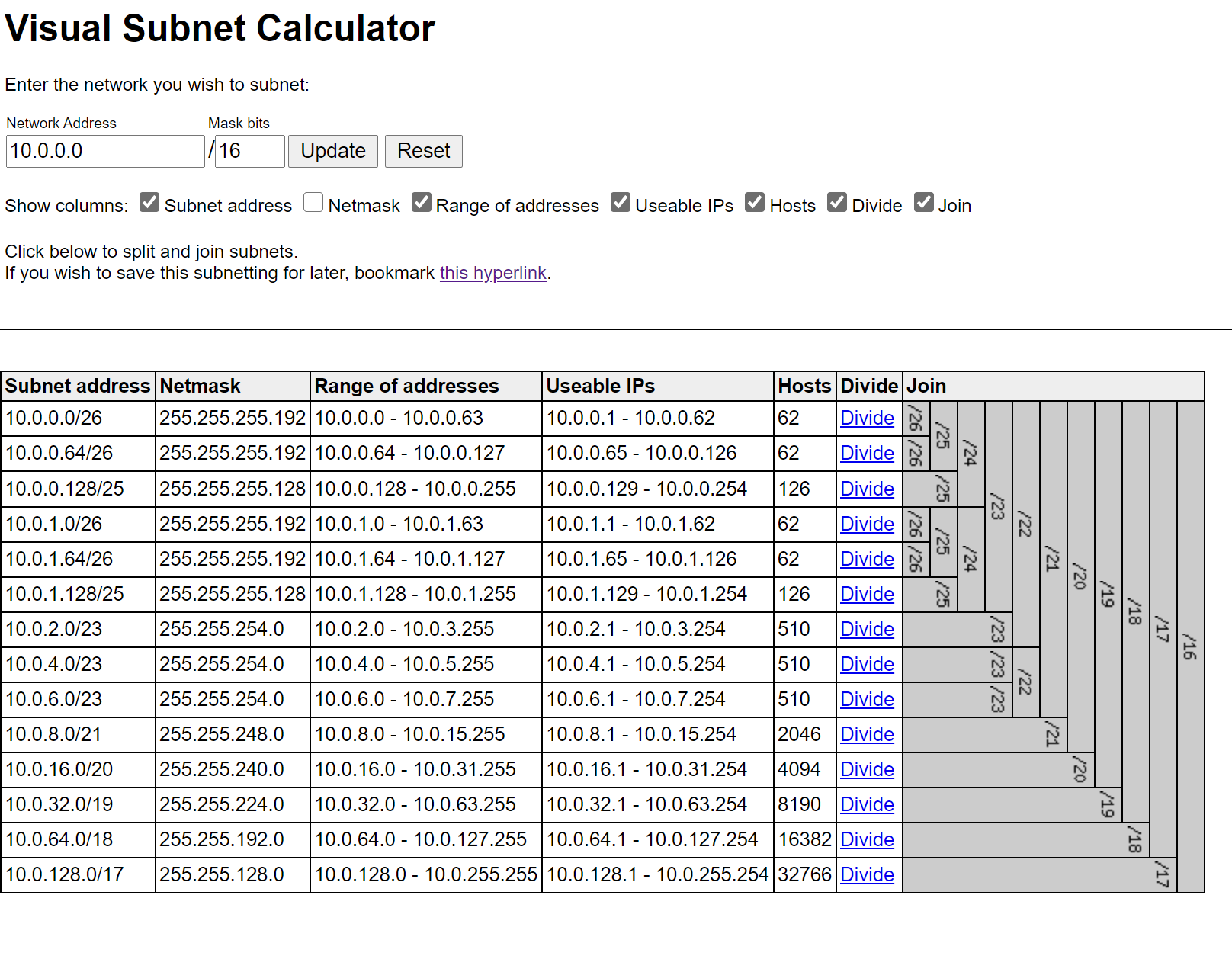Click Divide for subnet 10.0.64.0/18
Screen dimensions: 1232x956
coord(867,839)
